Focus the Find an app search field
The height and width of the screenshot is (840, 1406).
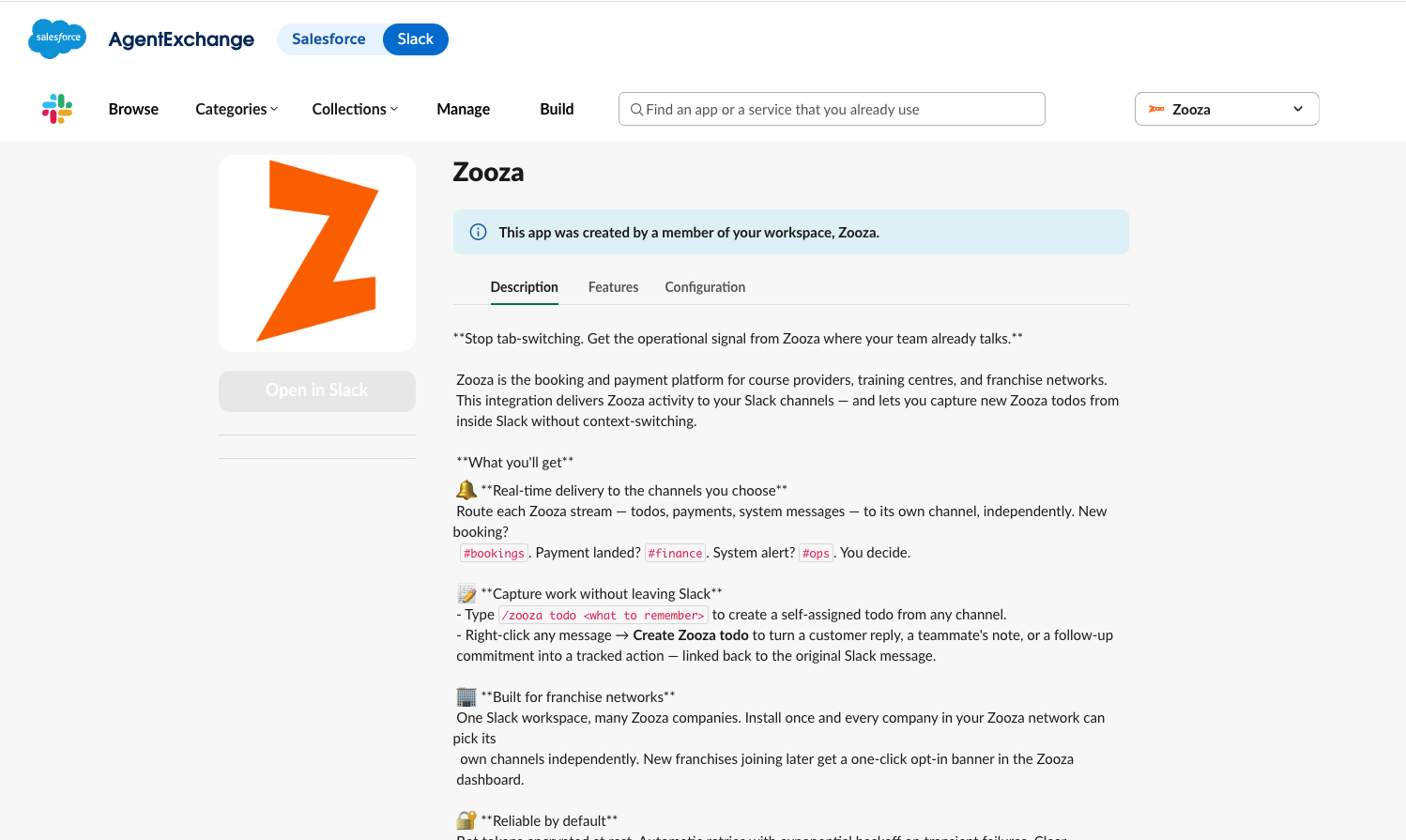click(832, 109)
